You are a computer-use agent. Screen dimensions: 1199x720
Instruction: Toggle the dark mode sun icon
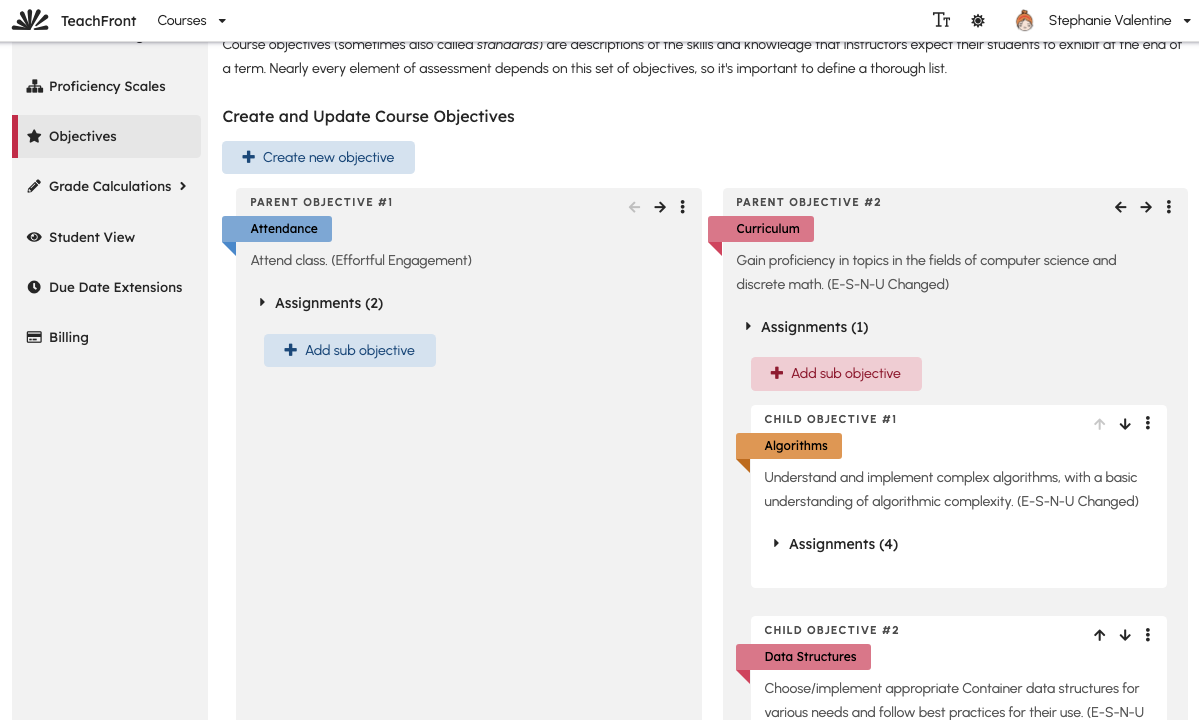tap(978, 21)
